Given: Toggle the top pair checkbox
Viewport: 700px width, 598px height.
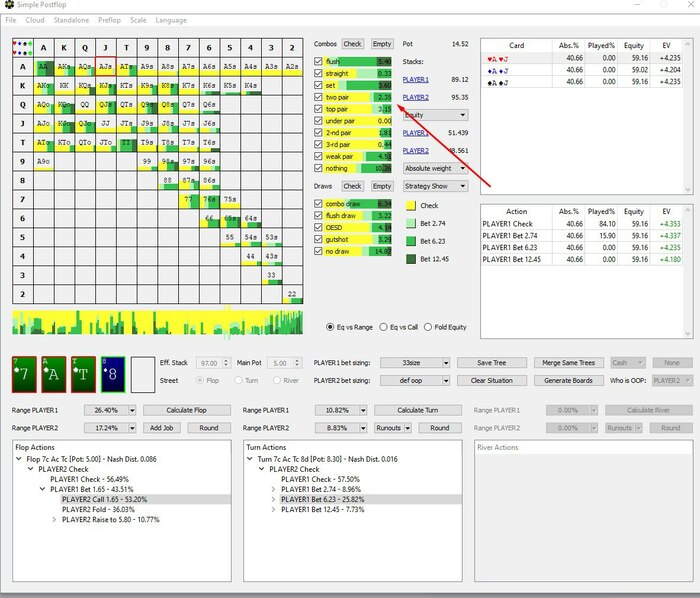Looking at the screenshot, I should tap(318, 109).
